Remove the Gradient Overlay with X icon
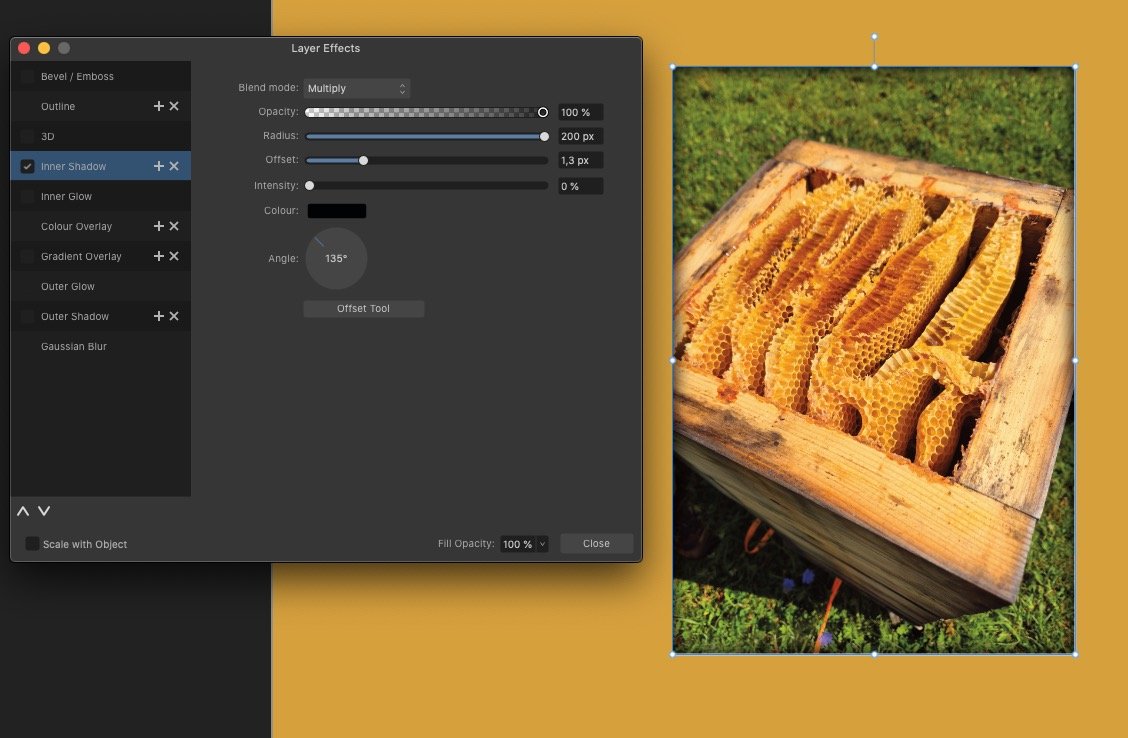Screen dimensions: 1128x738 [174, 256]
